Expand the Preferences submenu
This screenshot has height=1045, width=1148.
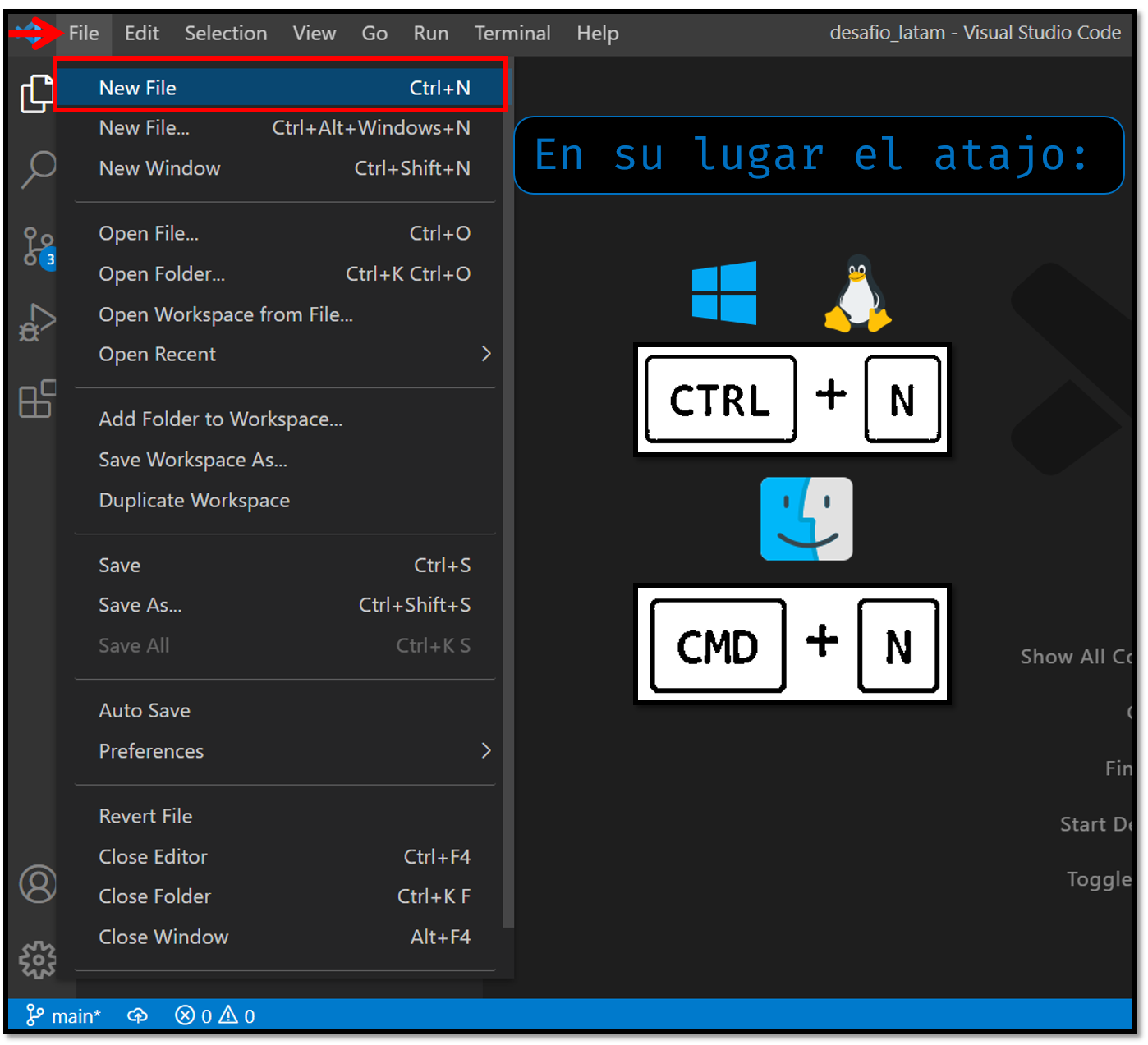[x=285, y=751]
